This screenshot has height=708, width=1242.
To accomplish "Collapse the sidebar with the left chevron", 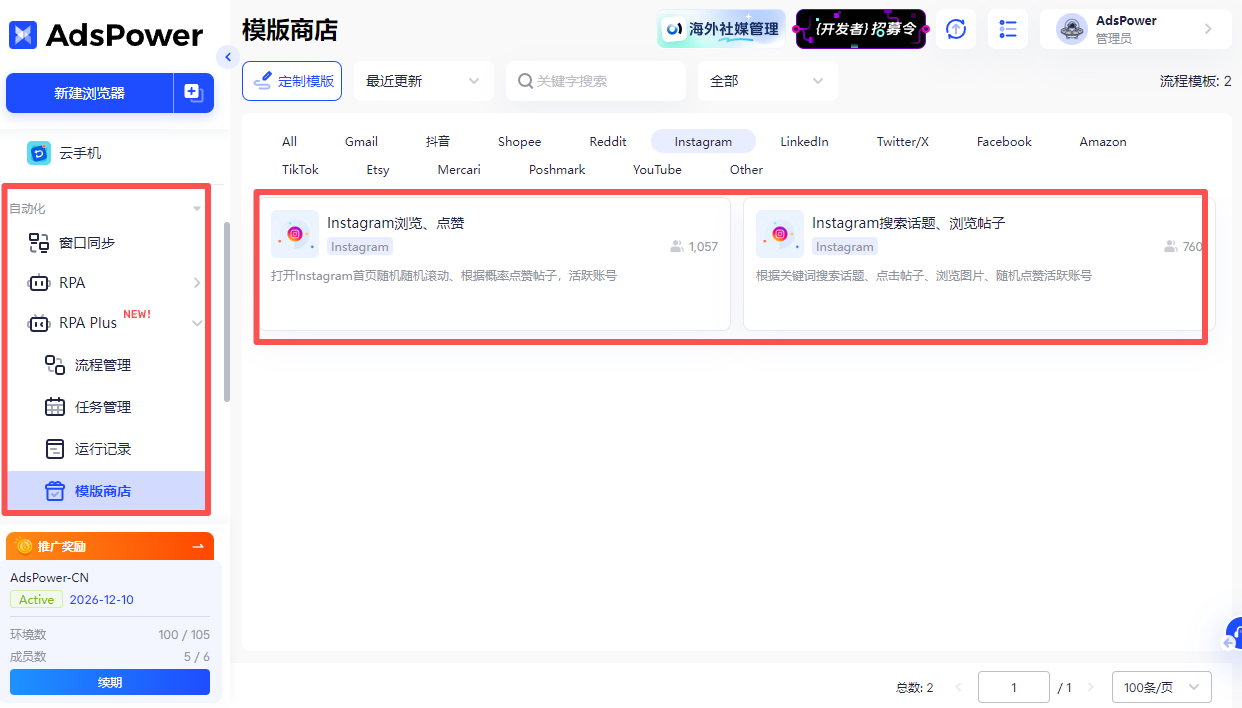I will click(228, 57).
